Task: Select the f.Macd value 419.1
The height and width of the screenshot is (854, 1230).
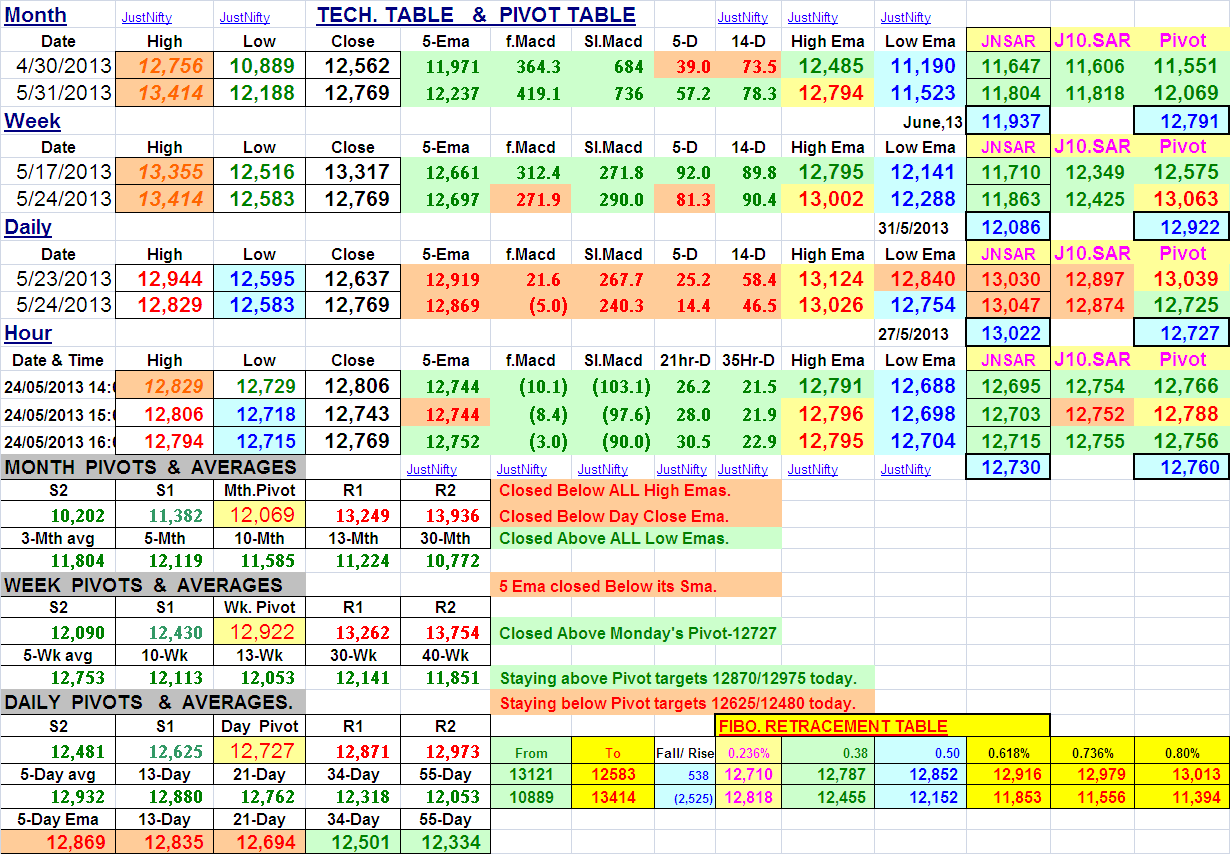Action: click(531, 93)
